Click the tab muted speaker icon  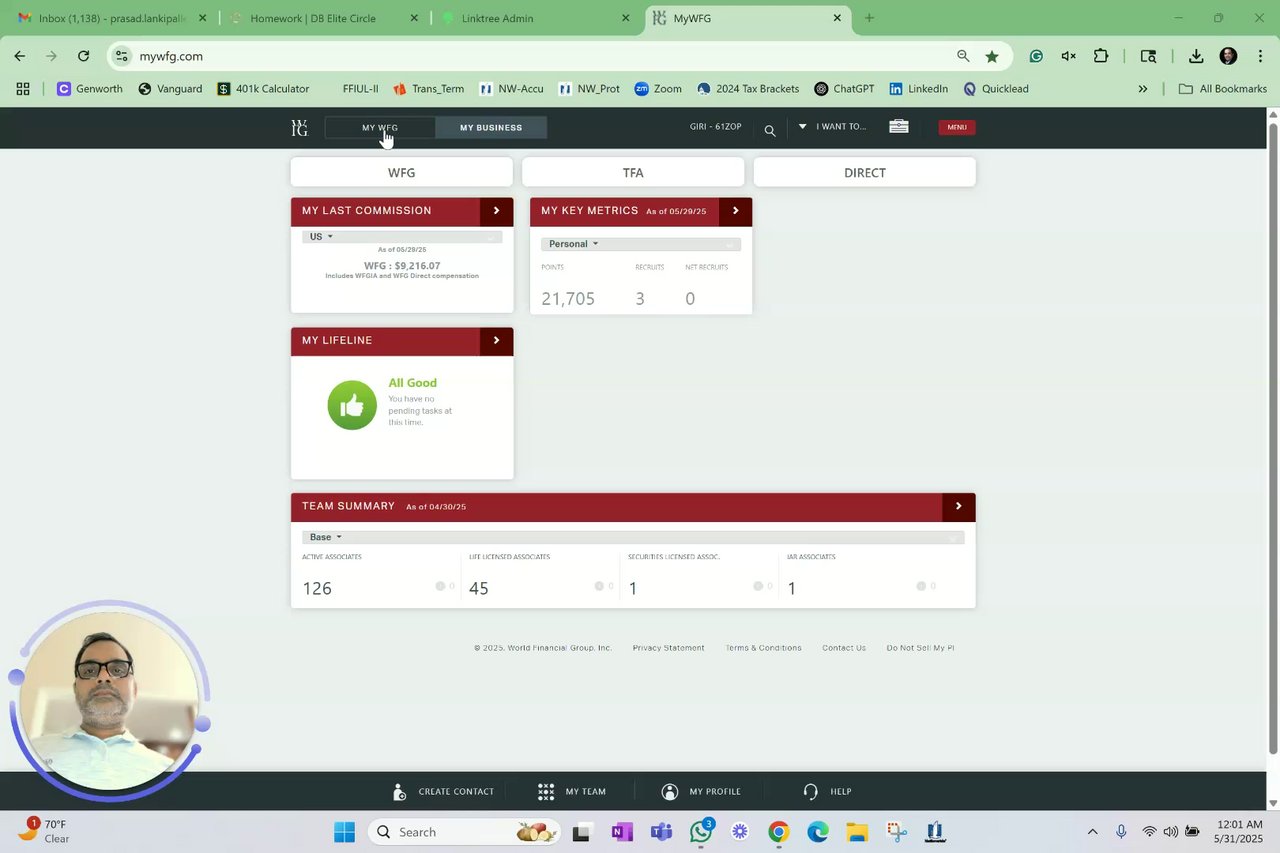coord(1068,57)
